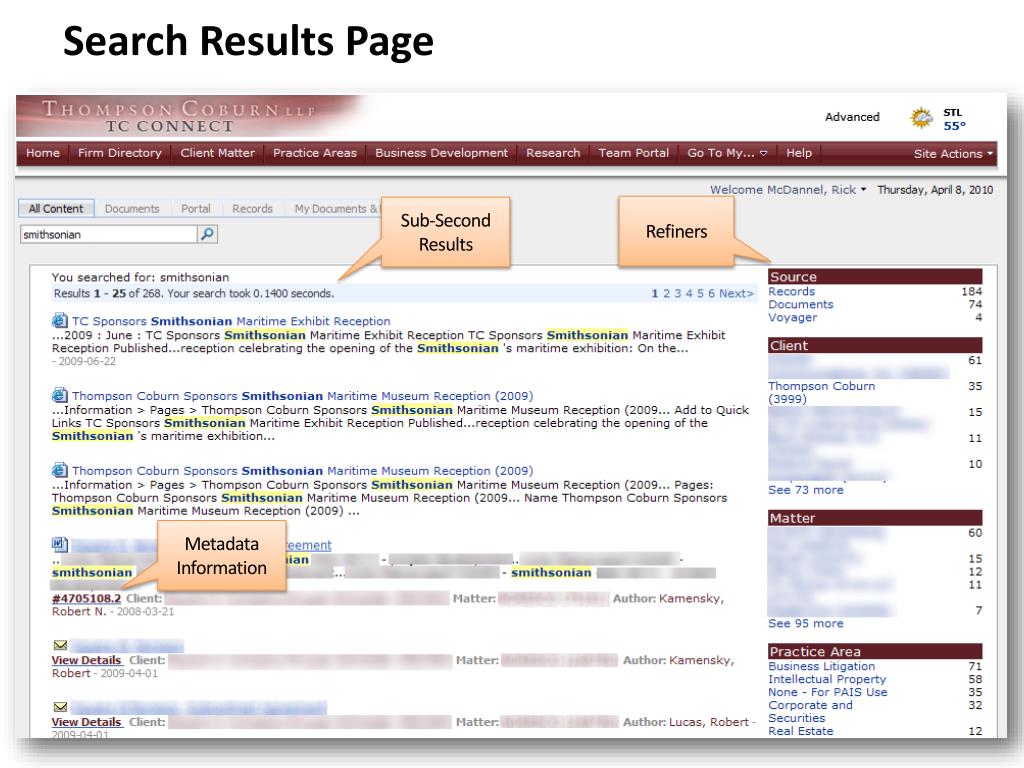Refine by Records under Source
Screen dimensions: 1024x768
click(792, 291)
